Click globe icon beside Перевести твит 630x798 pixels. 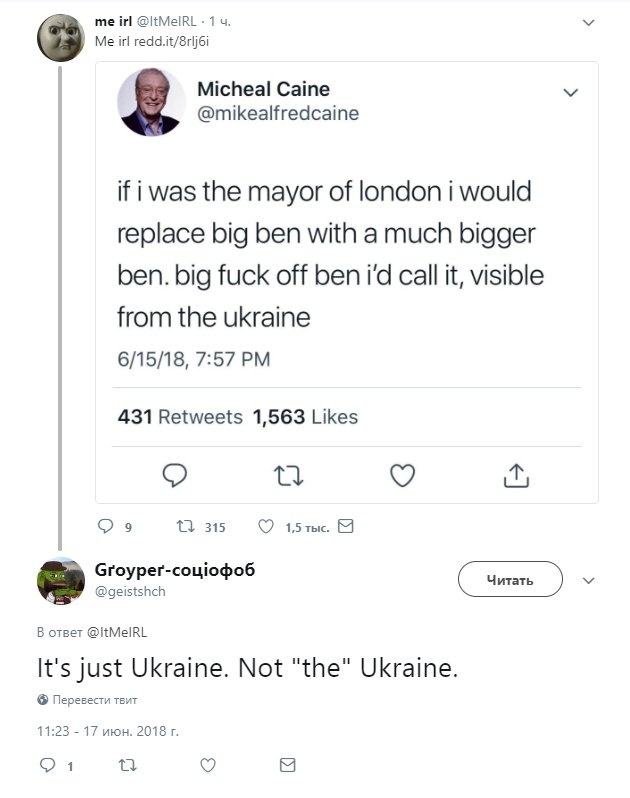coord(43,699)
